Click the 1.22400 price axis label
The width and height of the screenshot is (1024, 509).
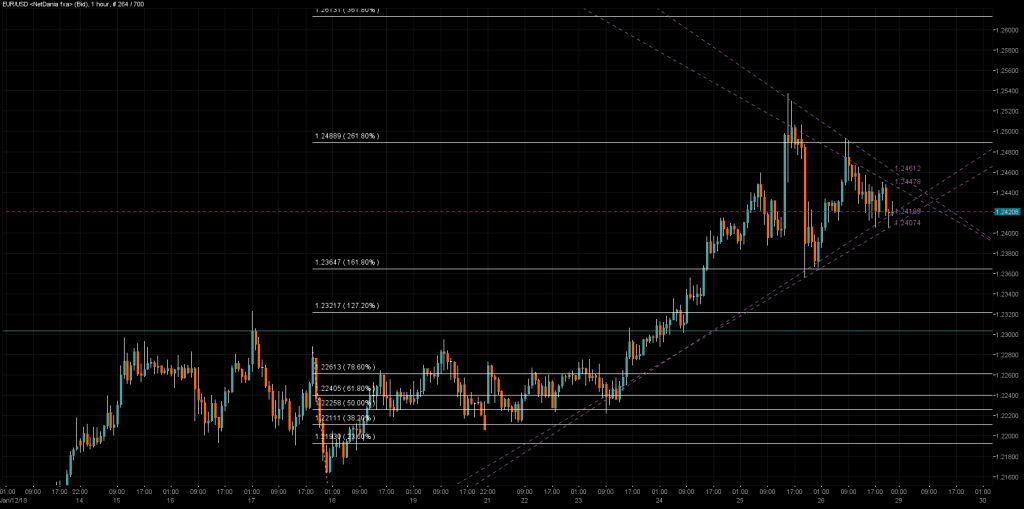coord(1006,395)
